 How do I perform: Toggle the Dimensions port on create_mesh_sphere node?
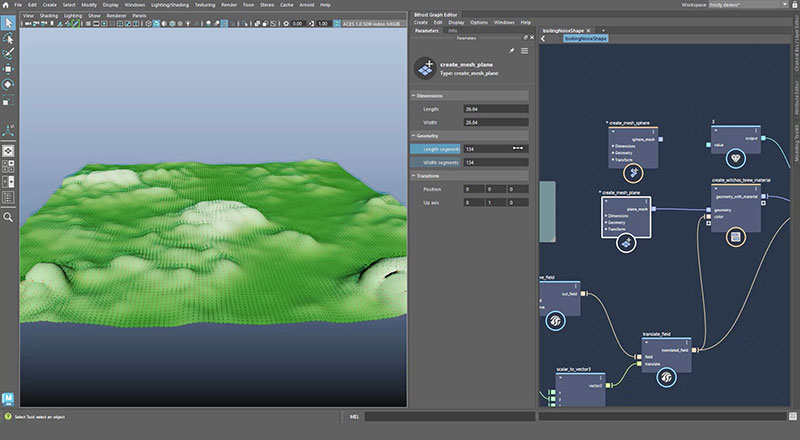pyautogui.click(x=613, y=146)
